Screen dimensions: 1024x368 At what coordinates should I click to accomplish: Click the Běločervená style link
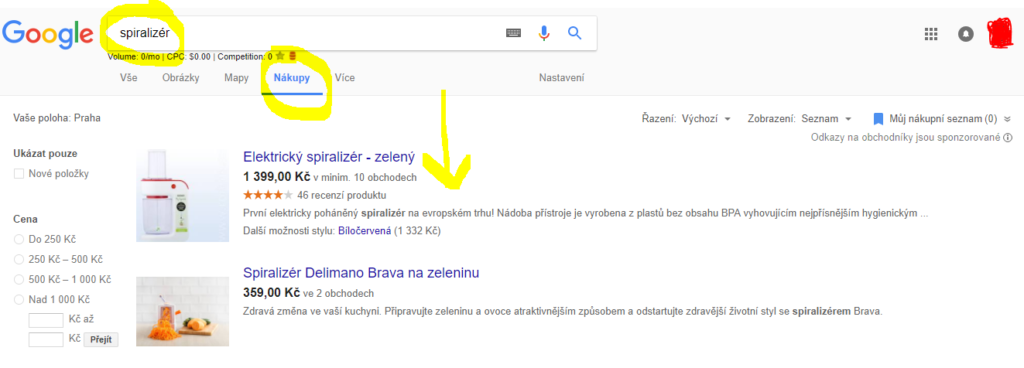pyautogui.click(x=364, y=231)
